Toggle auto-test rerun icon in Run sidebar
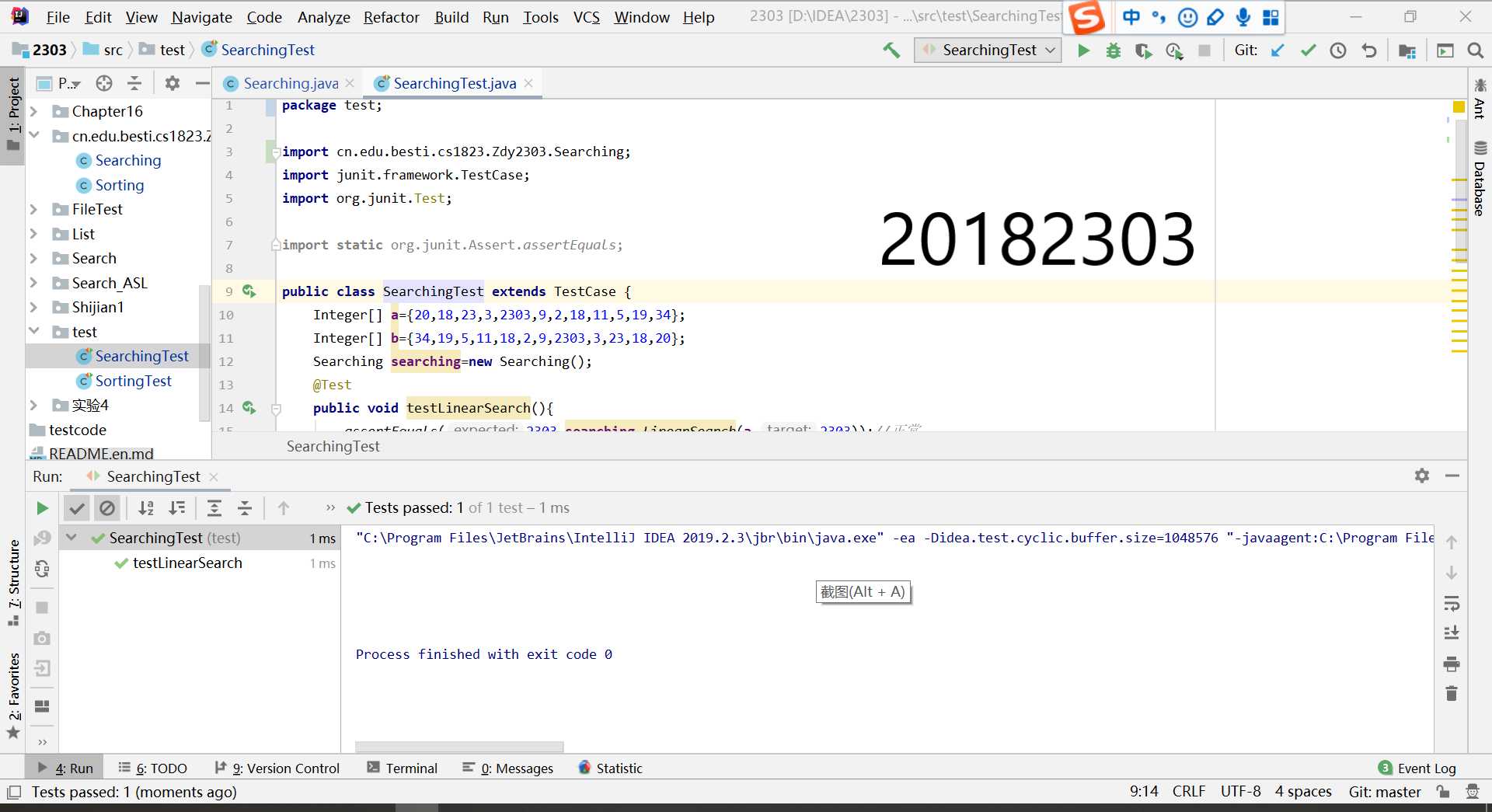Viewport: 1492px width, 812px height. [x=42, y=569]
